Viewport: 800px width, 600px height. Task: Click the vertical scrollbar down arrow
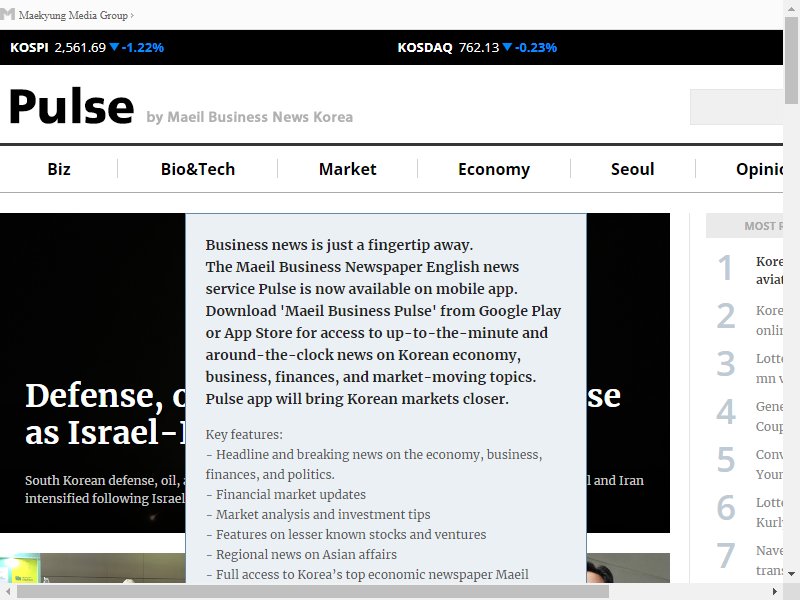(x=791, y=574)
